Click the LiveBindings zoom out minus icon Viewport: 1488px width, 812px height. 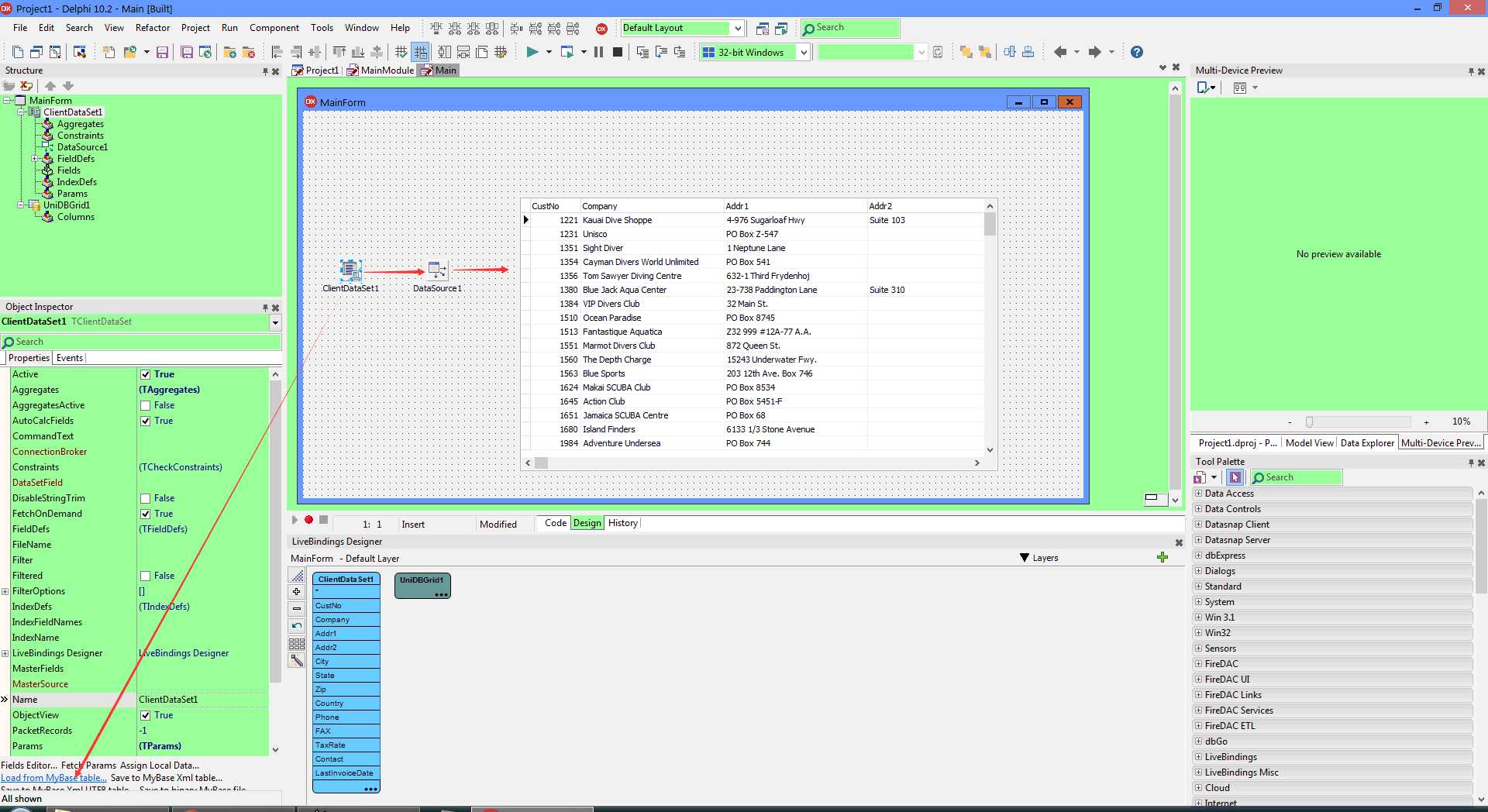296,608
